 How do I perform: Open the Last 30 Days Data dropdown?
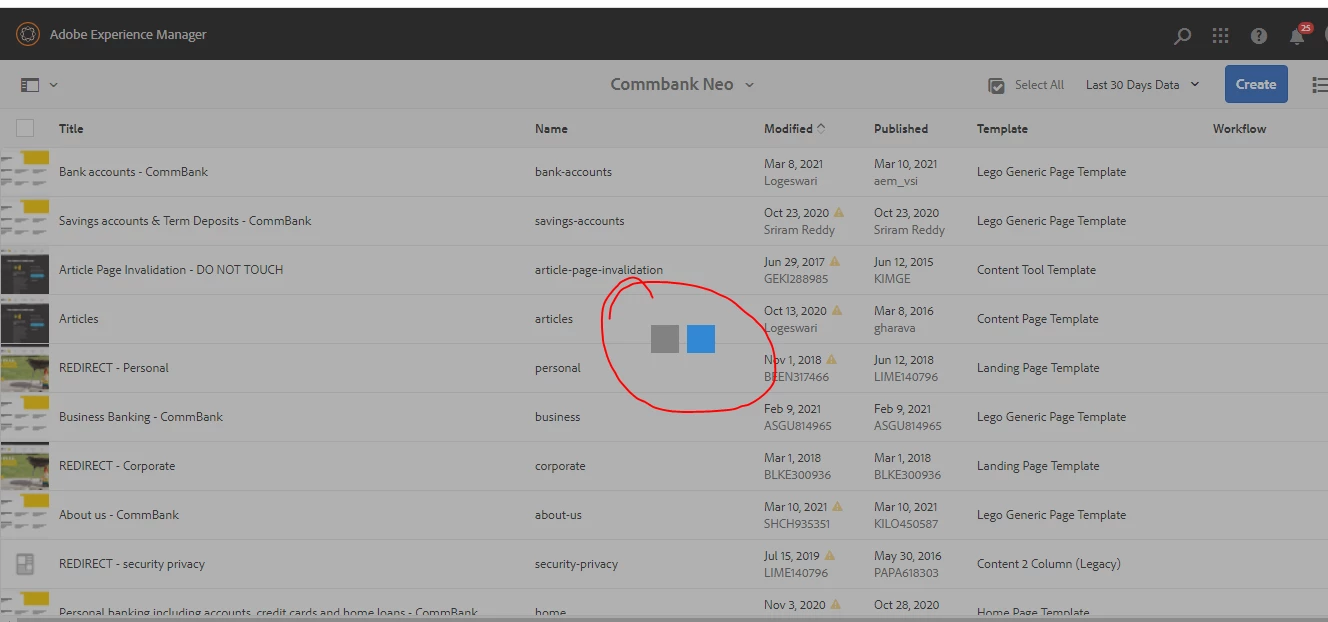click(1142, 85)
